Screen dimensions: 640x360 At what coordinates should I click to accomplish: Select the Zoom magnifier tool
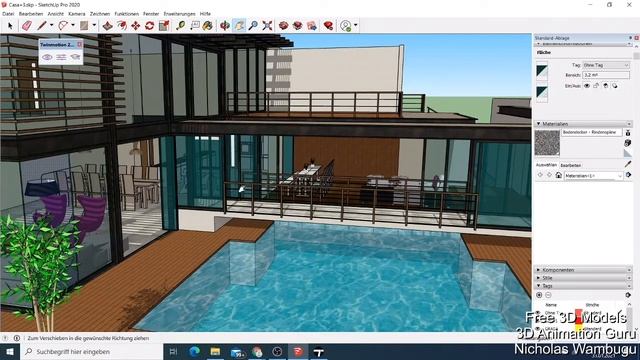point(253,26)
